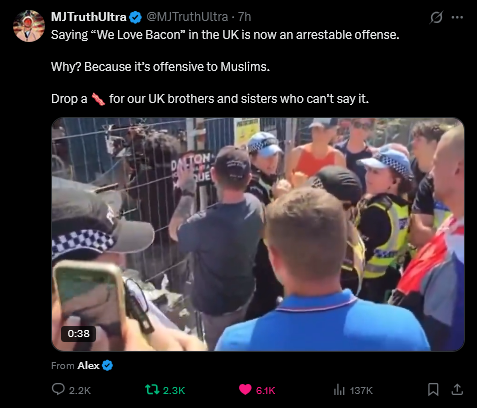Viewport: 477px width, 408px height.
Task: Click the 2.3K repost count
Action: tap(174, 390)
